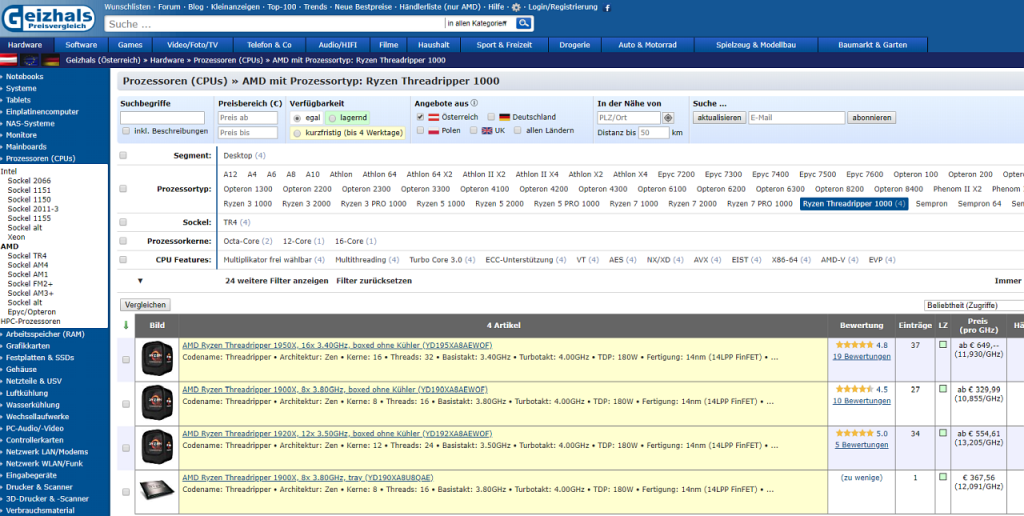Viewport: 1024px width, 516px height.
Task: Click the LZ green availability box for 1920X
Action: (942, 433)
